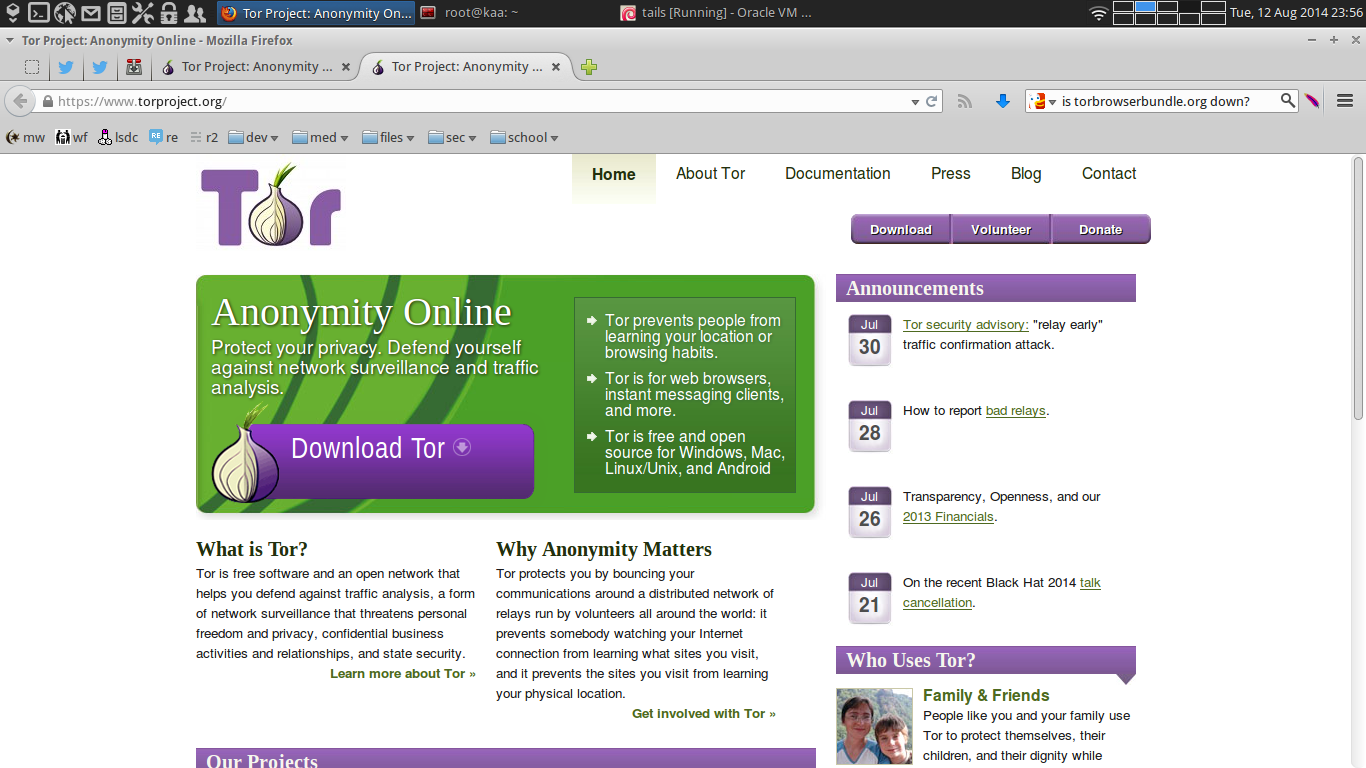Click the feather toolbar icon
1366x768 pixels.
[1313, 101]
